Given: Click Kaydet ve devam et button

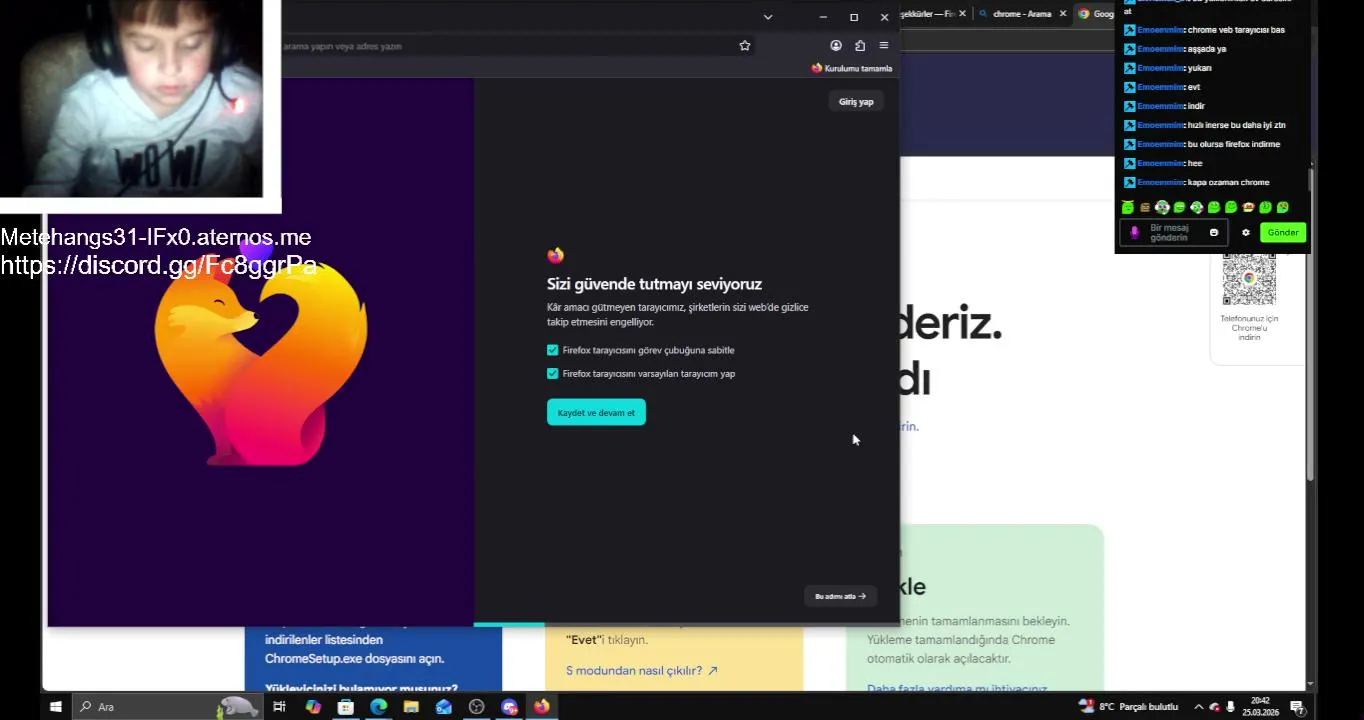Looking at the screenshot, I should tap(596, 412).
